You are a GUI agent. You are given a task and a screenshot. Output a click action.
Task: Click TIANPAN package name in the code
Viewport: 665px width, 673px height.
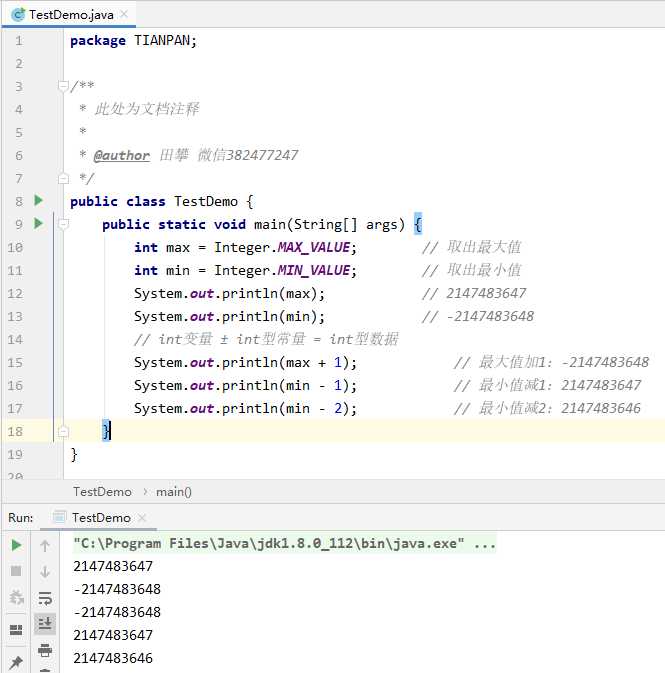(x=162, y=40)
